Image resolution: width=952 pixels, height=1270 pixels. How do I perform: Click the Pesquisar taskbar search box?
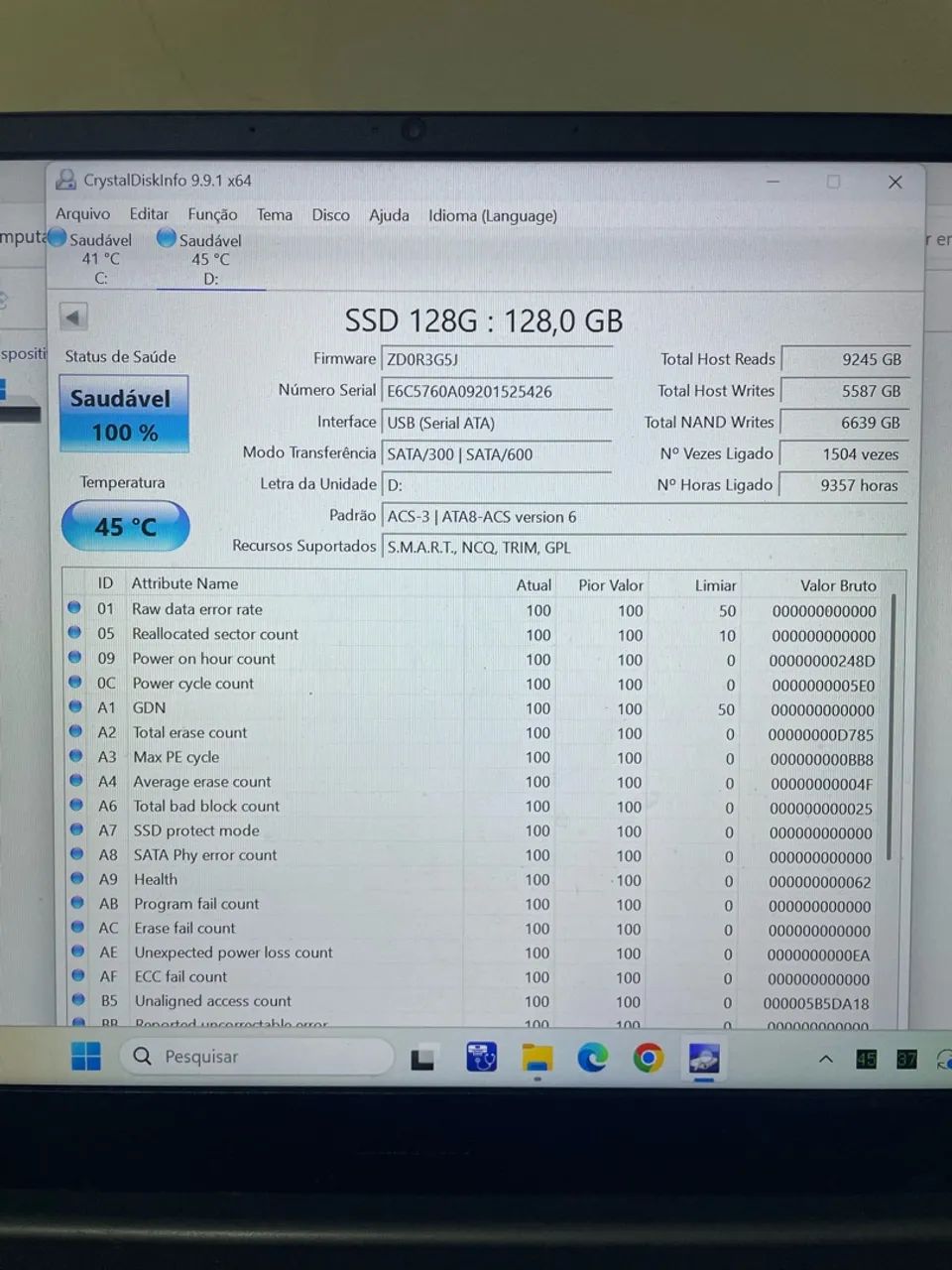pyautogui.click(x=256, y=1057)
